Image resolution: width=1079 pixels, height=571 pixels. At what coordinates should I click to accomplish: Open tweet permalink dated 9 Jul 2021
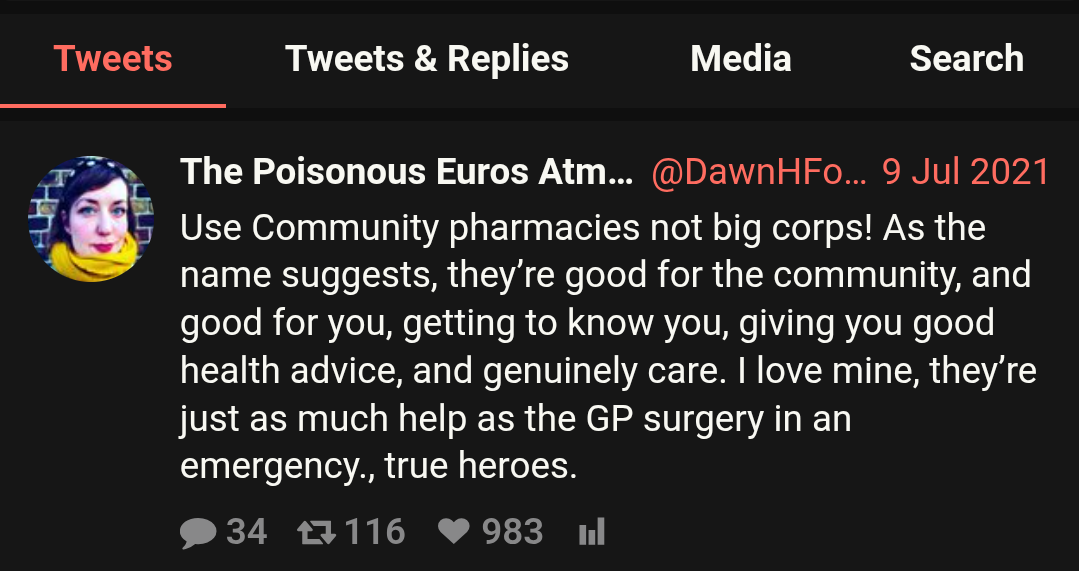coord(966,171)
